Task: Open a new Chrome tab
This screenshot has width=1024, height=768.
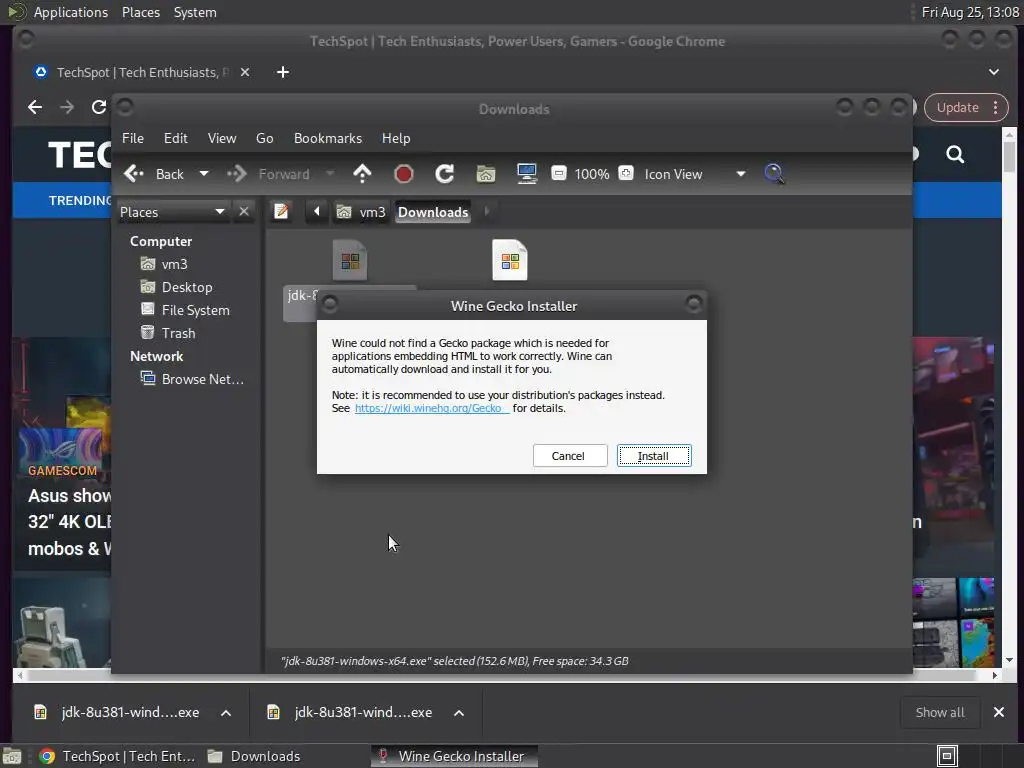Action: (x=283, y=72)
